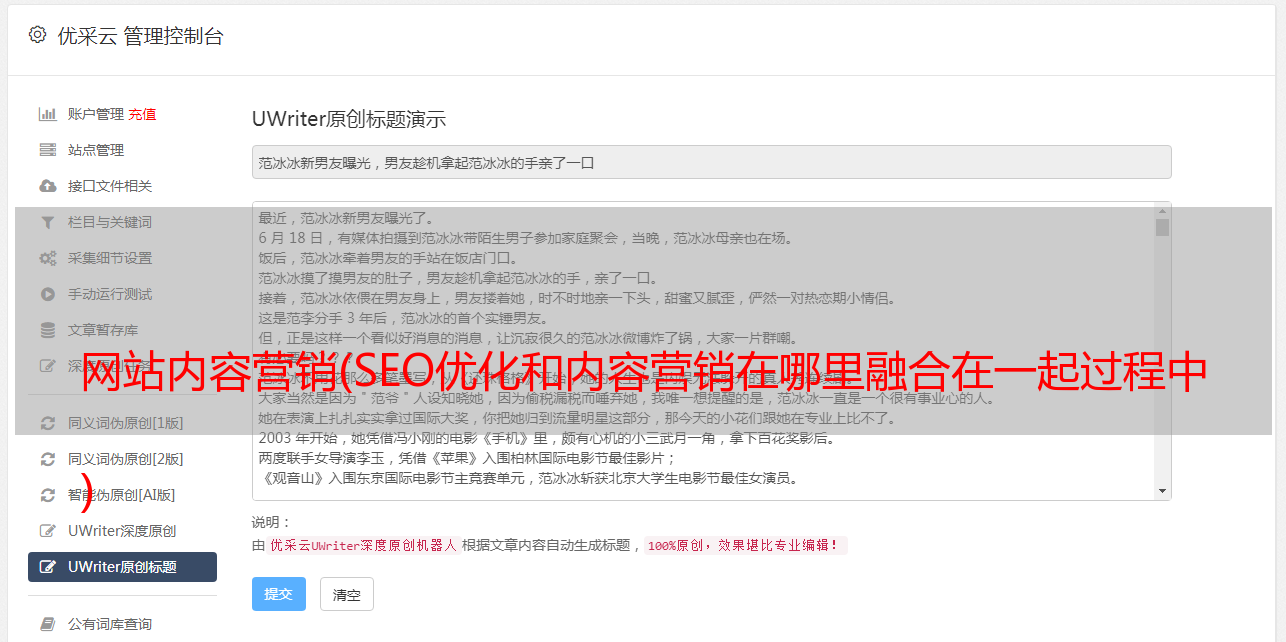This screenshot has height=642, width=1286.
Task: Click the play icon next to 手动运行测试
Action: pos(47,294)
